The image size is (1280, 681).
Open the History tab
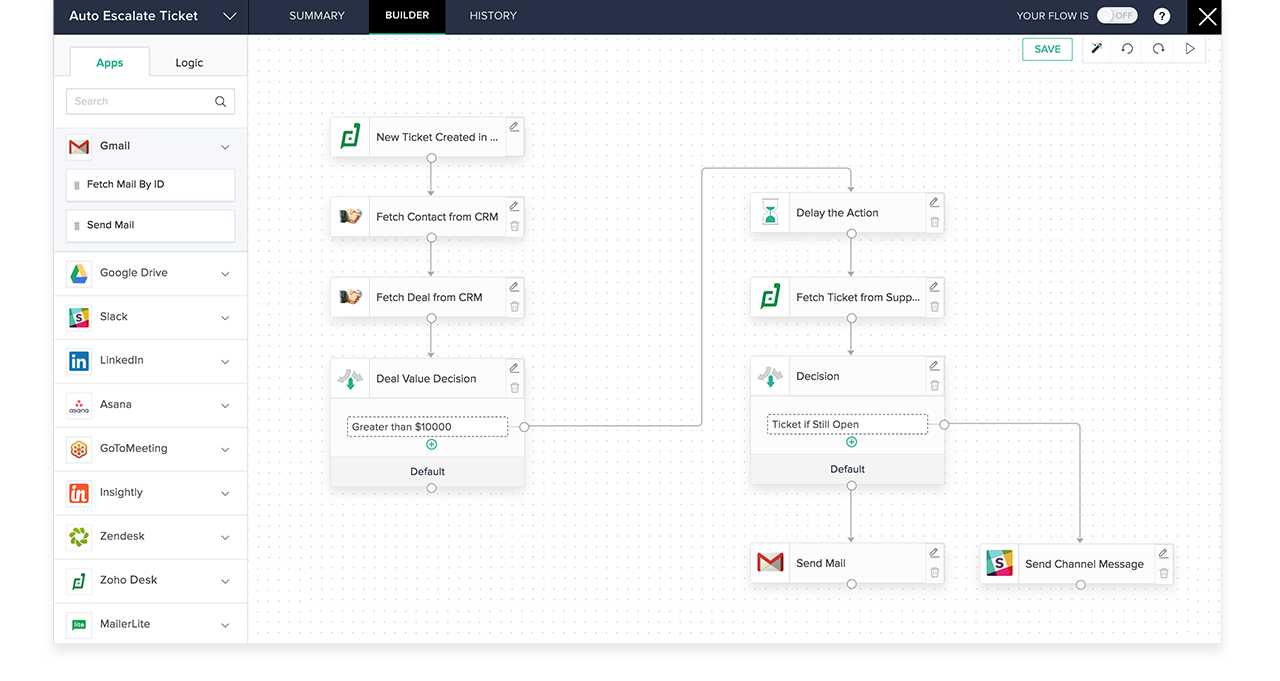492,16
